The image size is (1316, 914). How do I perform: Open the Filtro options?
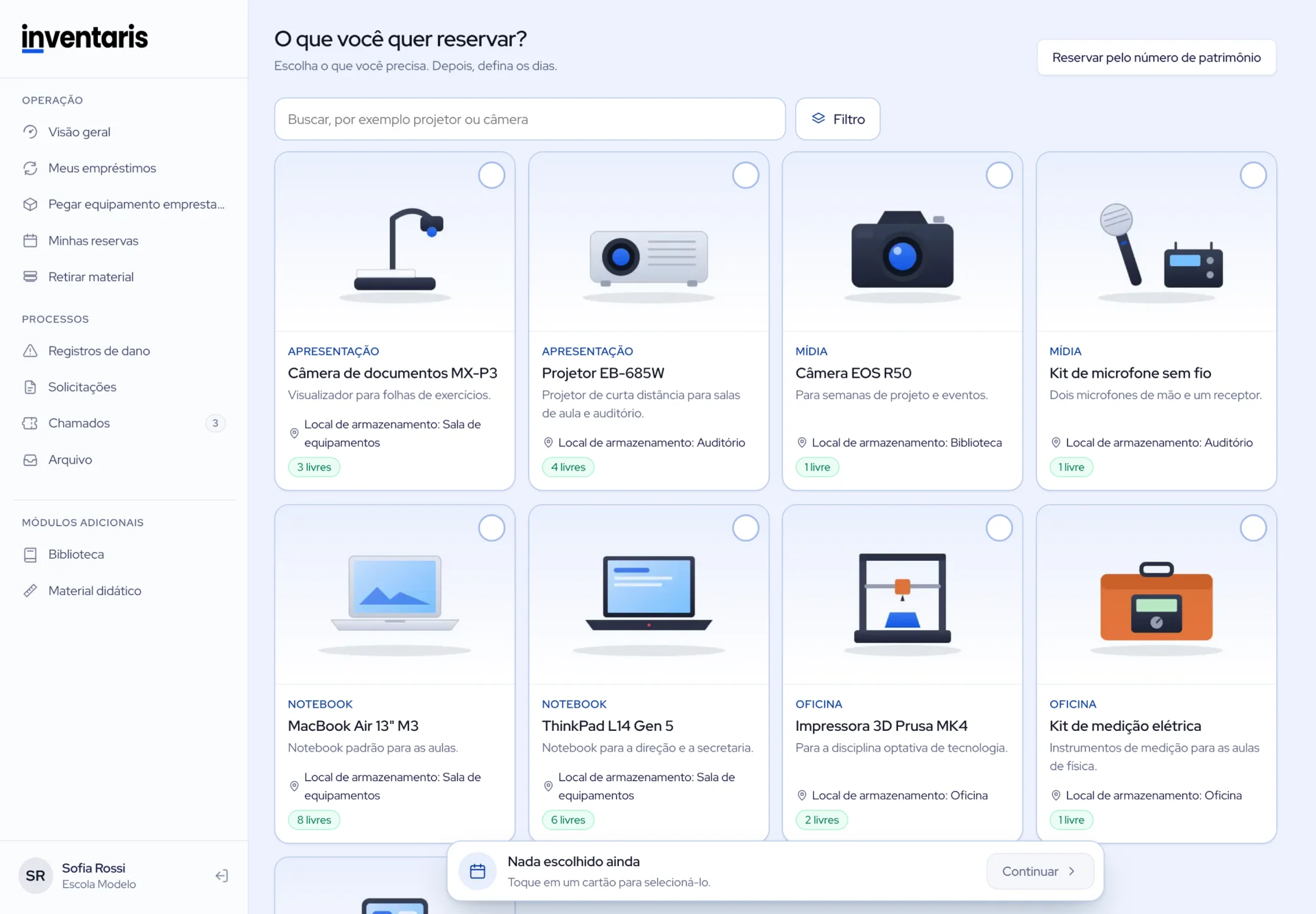click(x=838, y=119)
